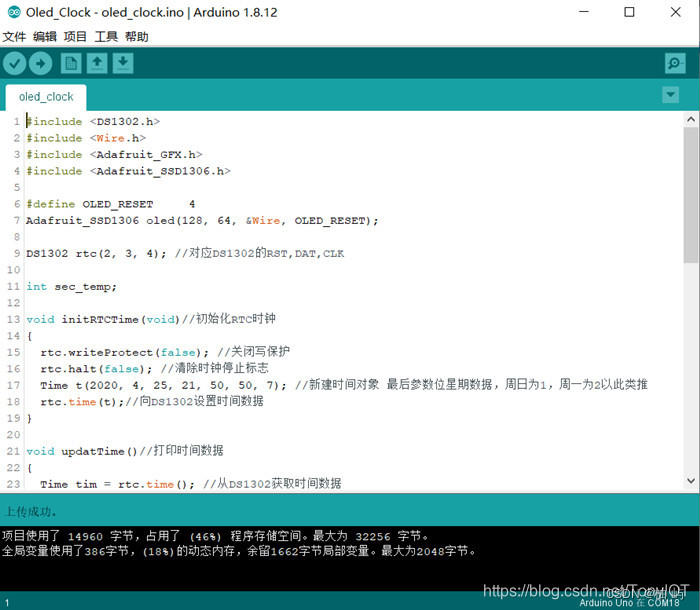
Task: Expand the tab options dropdown arrow
Action: 671,95
